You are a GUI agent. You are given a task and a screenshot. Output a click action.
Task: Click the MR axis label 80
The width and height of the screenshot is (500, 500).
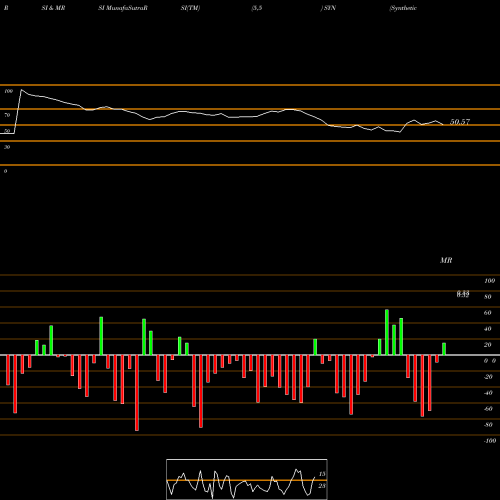pyautogui.click(x=488, y=297)
